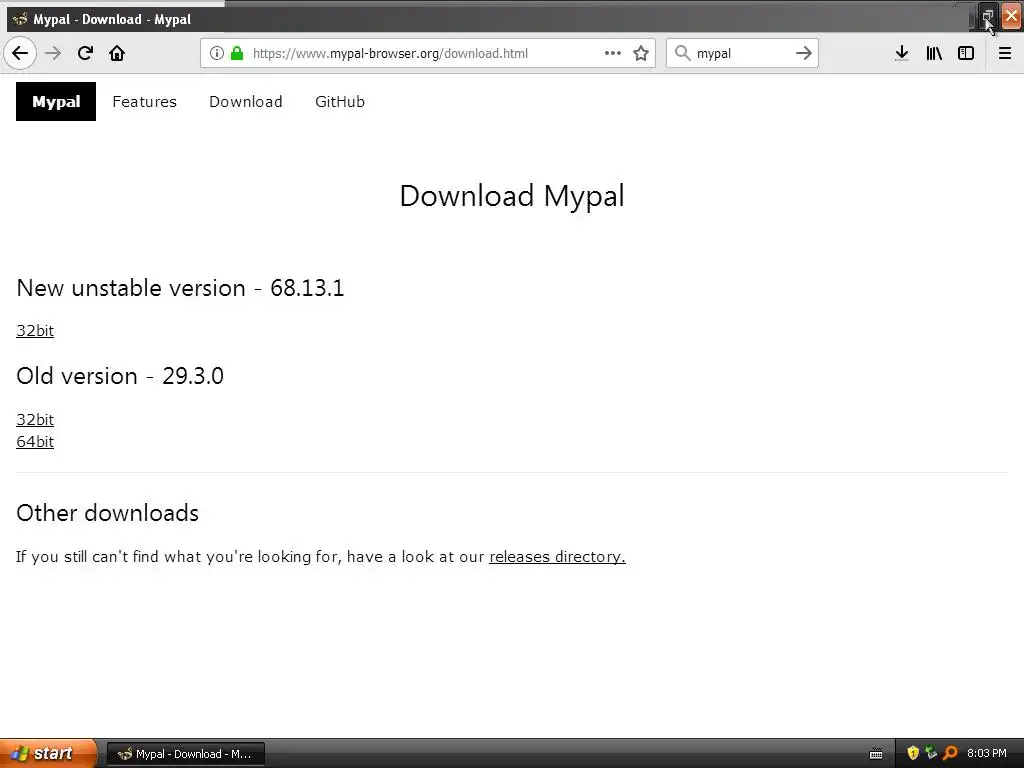1024x768 pixels.
Task: Open page actions three-dot menu
Action: [x=613, y=54]
